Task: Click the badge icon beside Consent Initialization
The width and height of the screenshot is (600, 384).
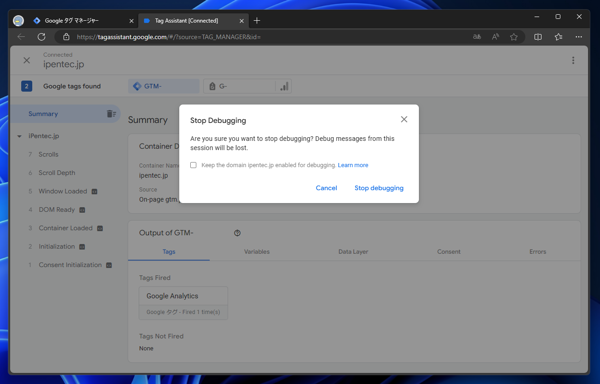Action: 109,265
